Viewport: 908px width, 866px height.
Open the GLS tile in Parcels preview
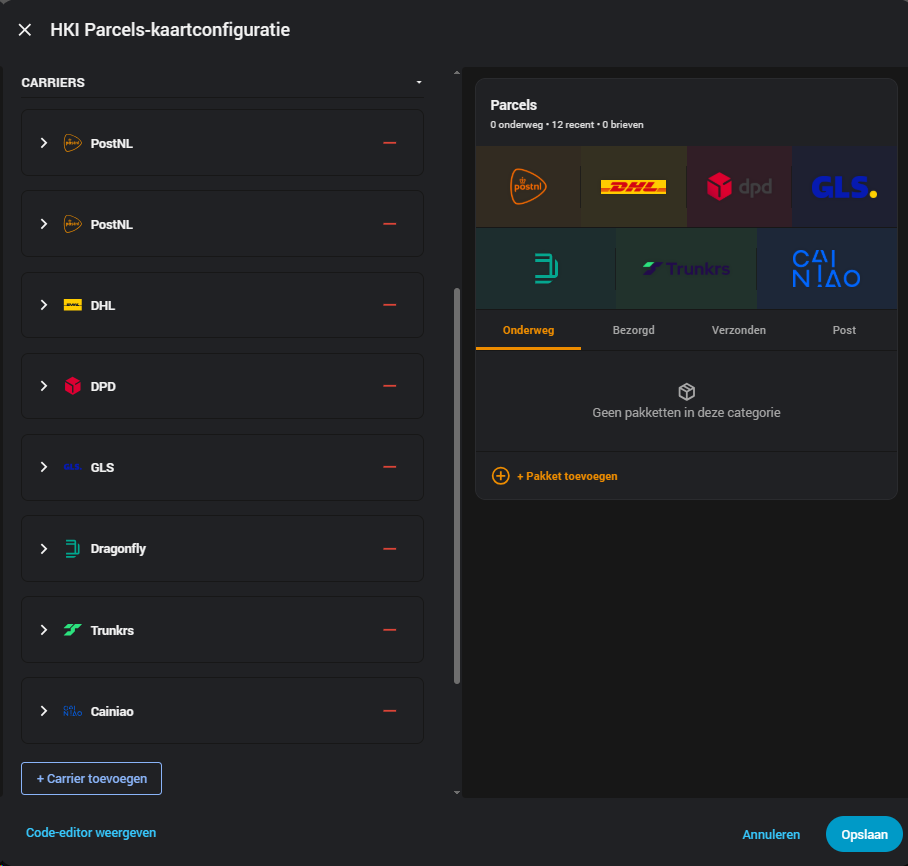[x=844, y=187]
